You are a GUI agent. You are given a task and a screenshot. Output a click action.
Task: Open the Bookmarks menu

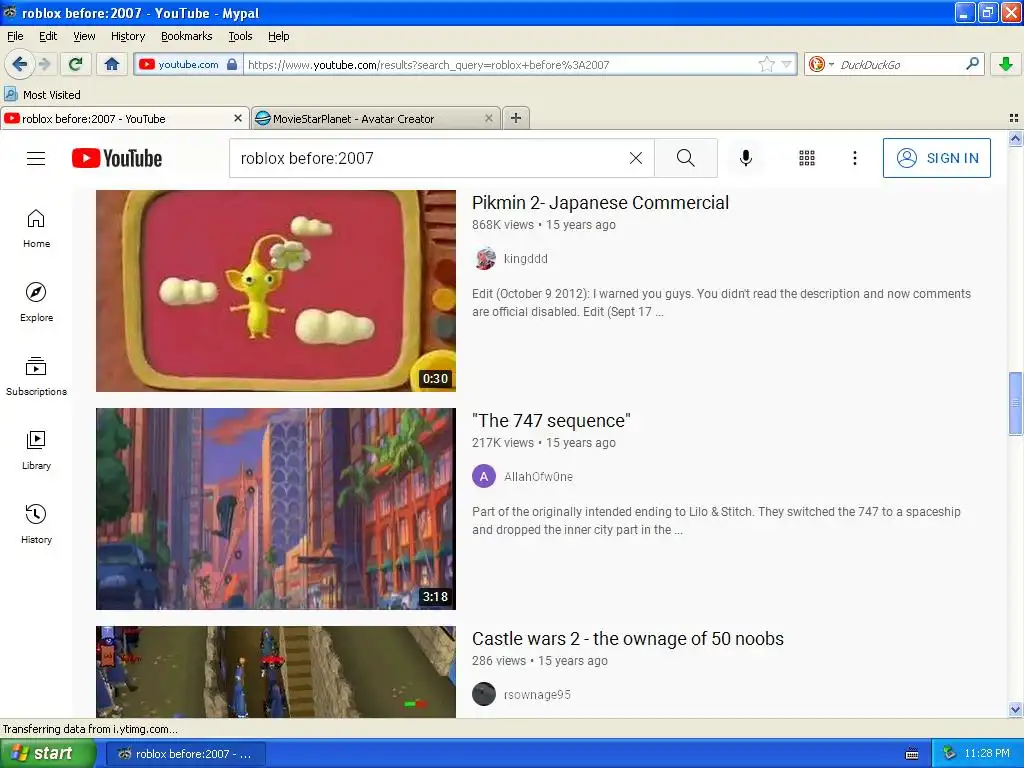tap(187, 36)
